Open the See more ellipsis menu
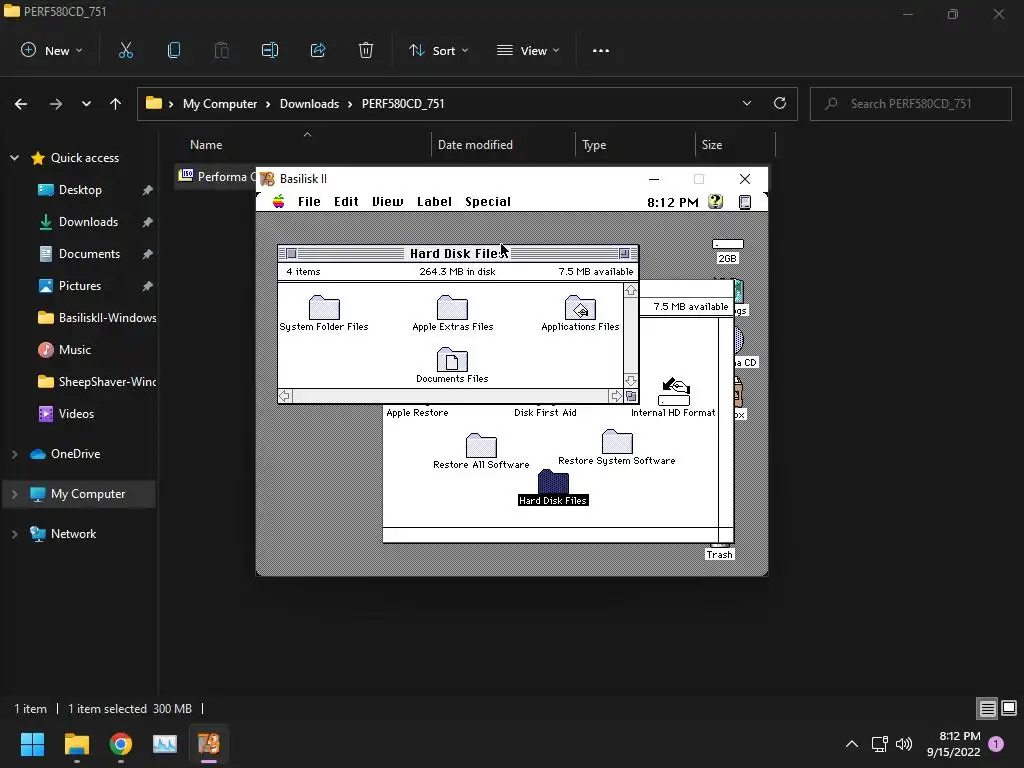Viewport: 1024px width, 768px height. tap(601, 50)
